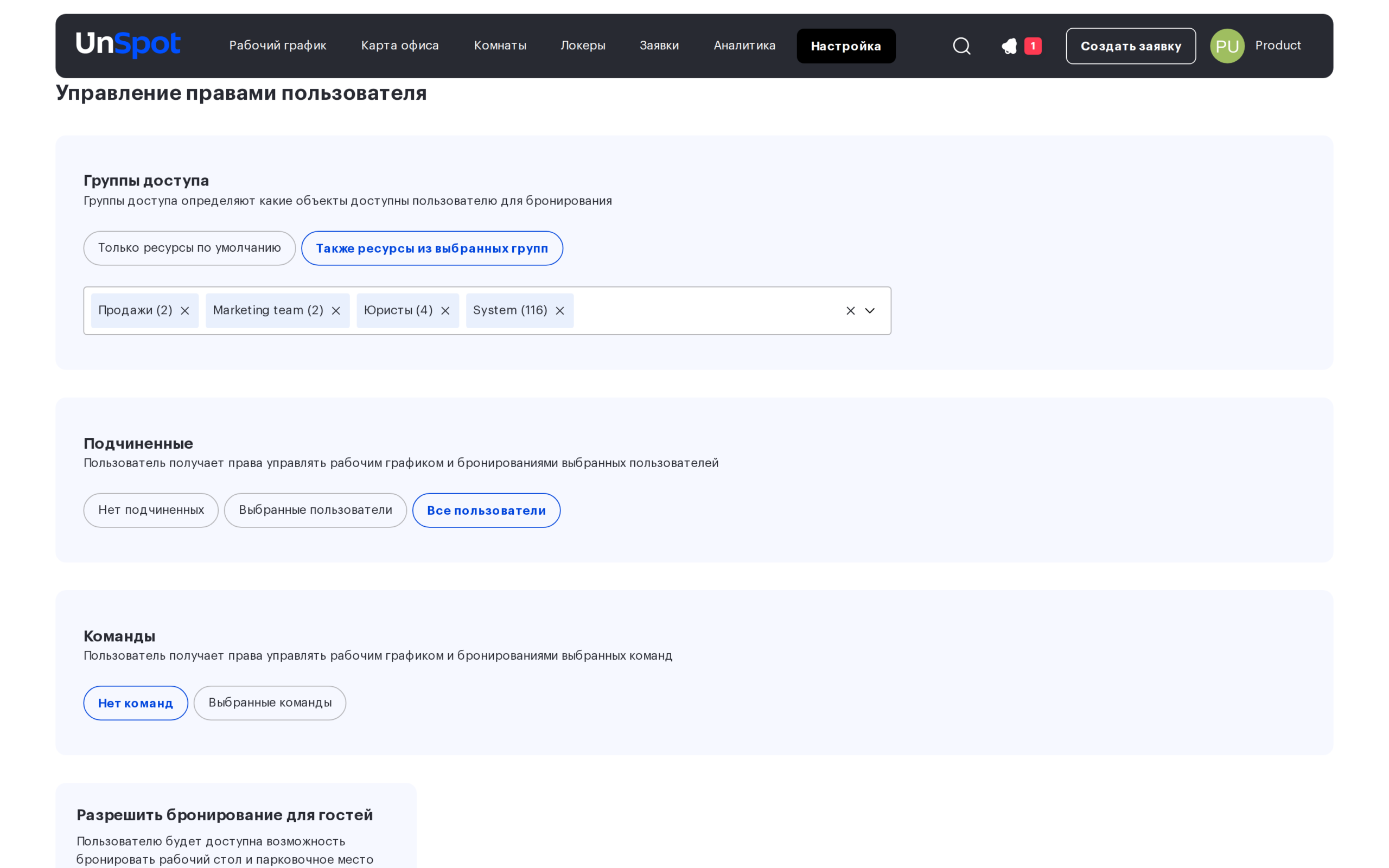Screen dimensions: 1389x868
Task: Open the notifications bell icon
Action: pos(1009,46)
